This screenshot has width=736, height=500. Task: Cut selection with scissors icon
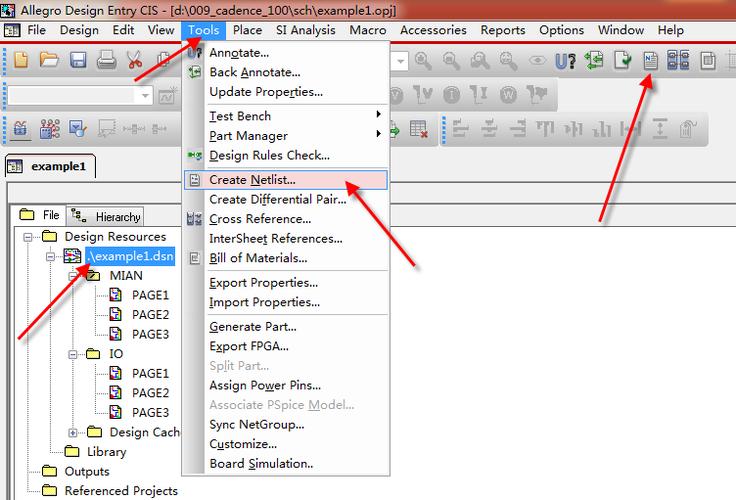pyautogui.click(x=135, y=60)
